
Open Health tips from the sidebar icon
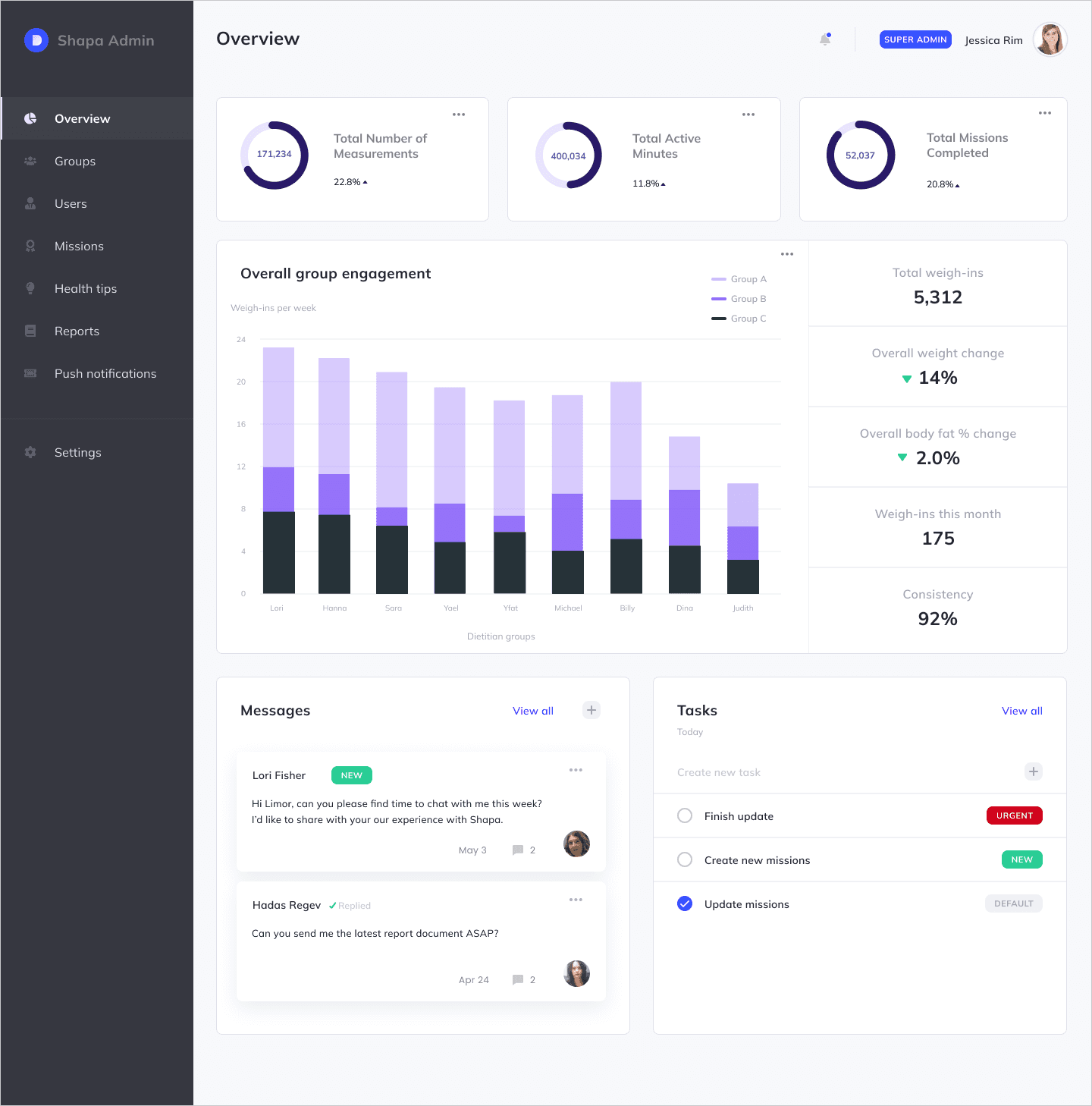[30, 288]
